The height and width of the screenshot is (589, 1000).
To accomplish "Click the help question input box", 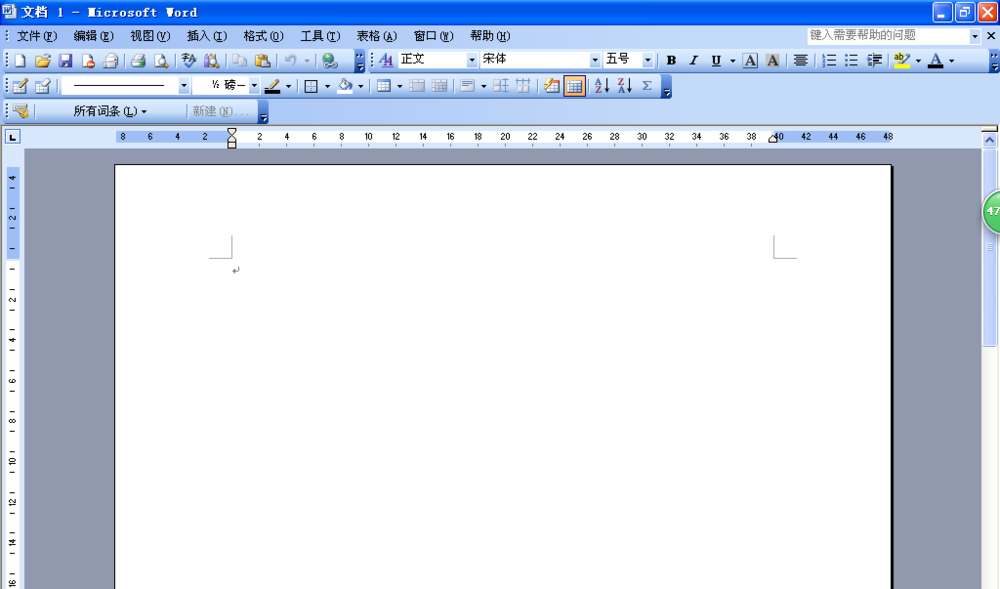I will [x=888, y=36].
